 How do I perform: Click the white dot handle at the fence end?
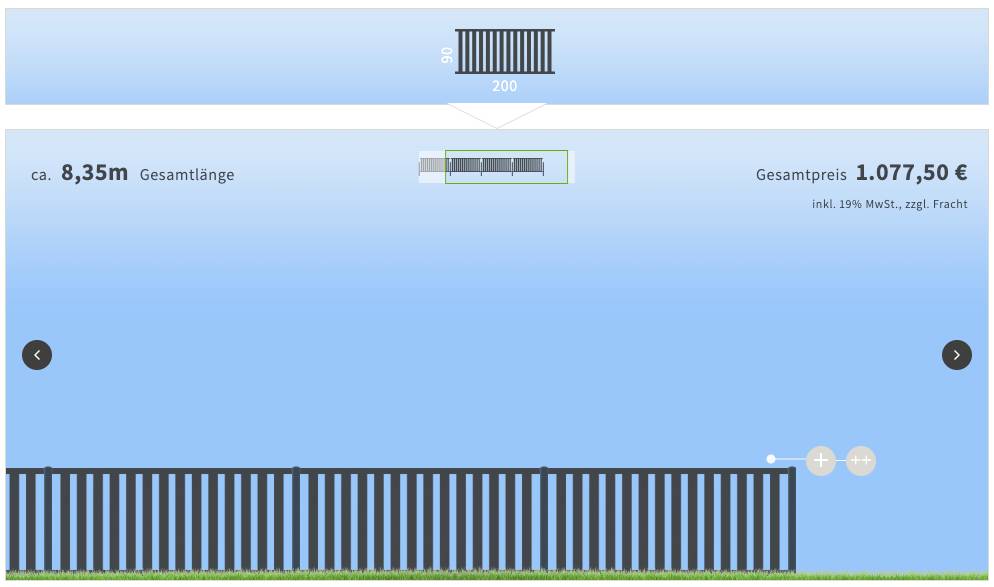771,459
